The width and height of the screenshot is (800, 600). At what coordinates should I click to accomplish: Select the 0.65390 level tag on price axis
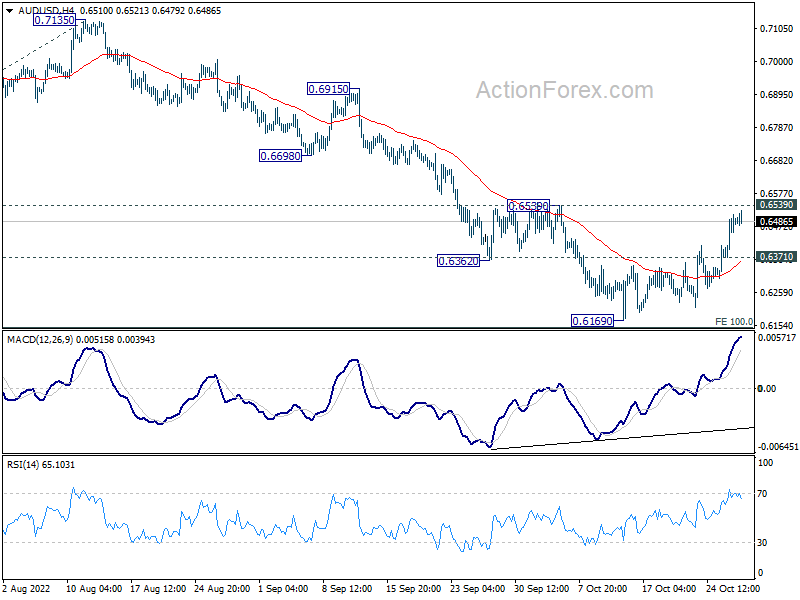point(776,205)
